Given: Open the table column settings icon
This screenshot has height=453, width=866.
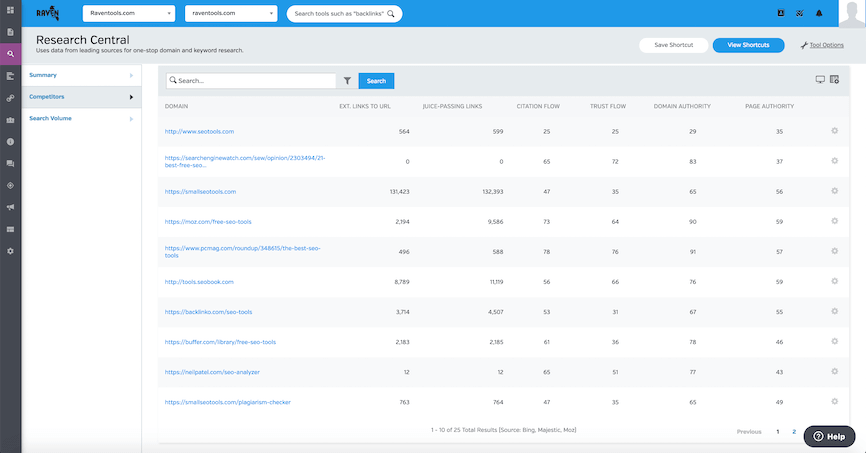Looking at the screenshot, I should point(835,80).
